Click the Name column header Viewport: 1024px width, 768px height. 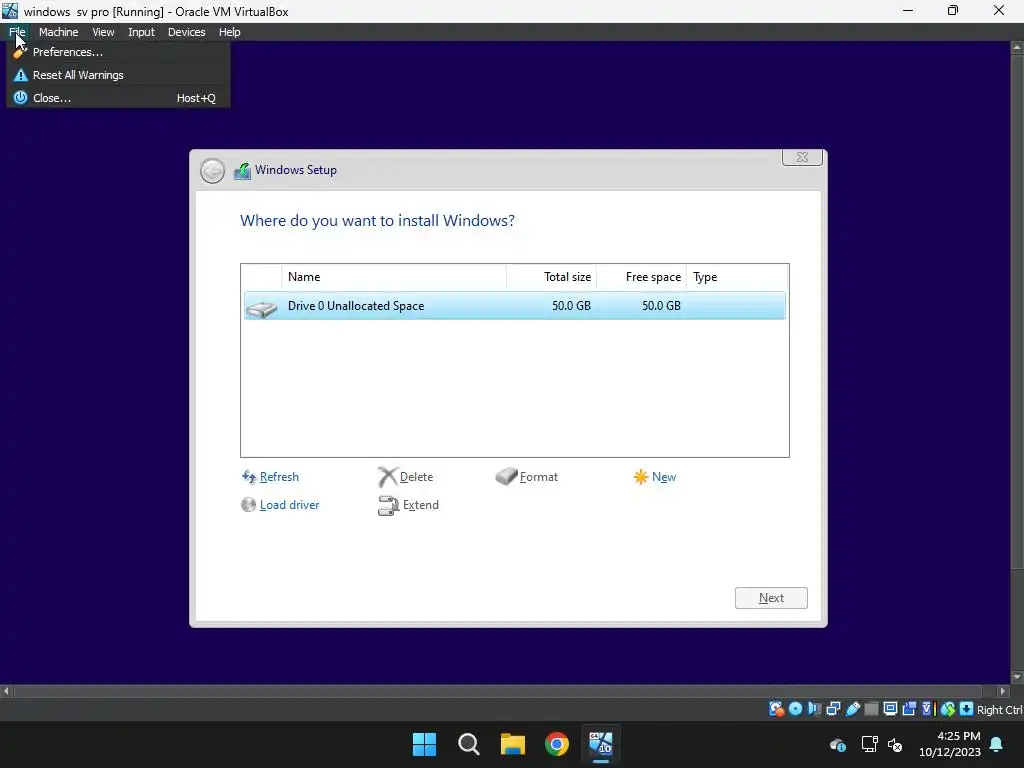pyautogui.click(x=394, y=277)
